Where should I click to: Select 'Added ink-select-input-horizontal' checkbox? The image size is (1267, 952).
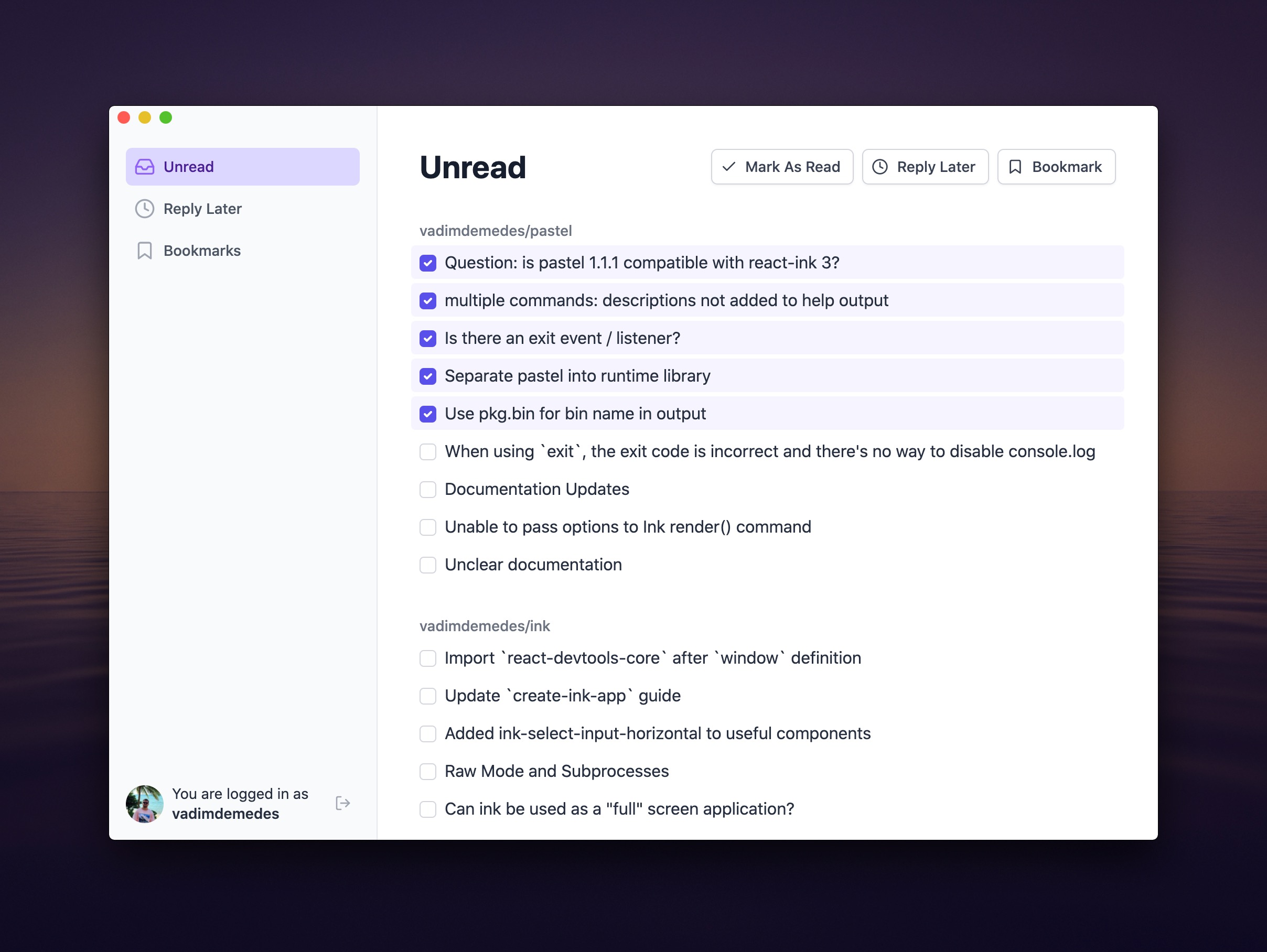click(428, 734)
